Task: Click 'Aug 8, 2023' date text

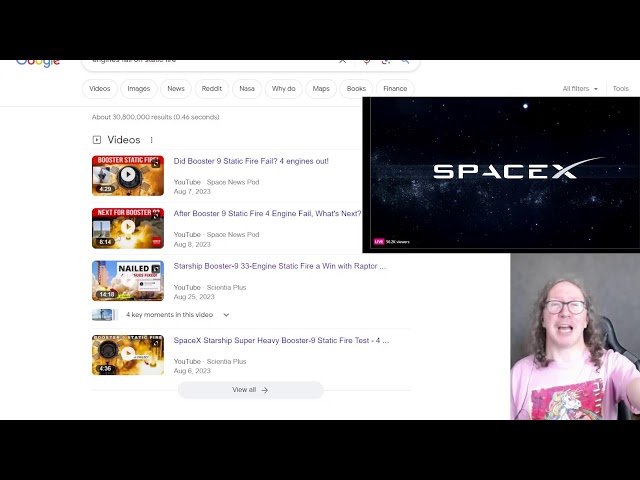Action: point(192,244)
